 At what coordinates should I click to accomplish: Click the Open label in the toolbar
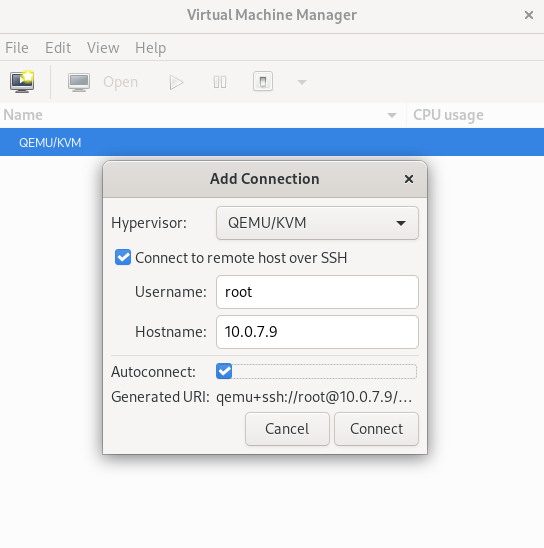point(121,82)
